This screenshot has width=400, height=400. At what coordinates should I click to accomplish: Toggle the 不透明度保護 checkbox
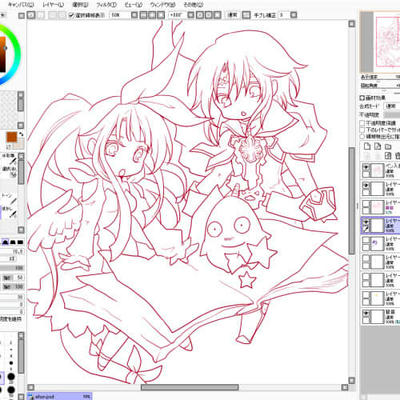point(362,123)
